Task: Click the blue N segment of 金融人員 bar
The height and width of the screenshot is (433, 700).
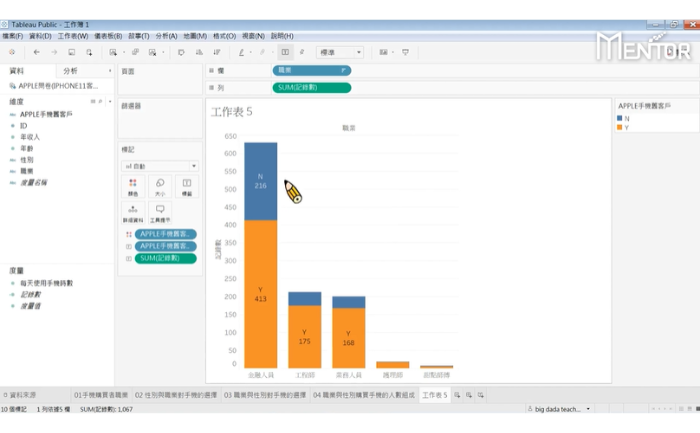Action: click(260, 180)
